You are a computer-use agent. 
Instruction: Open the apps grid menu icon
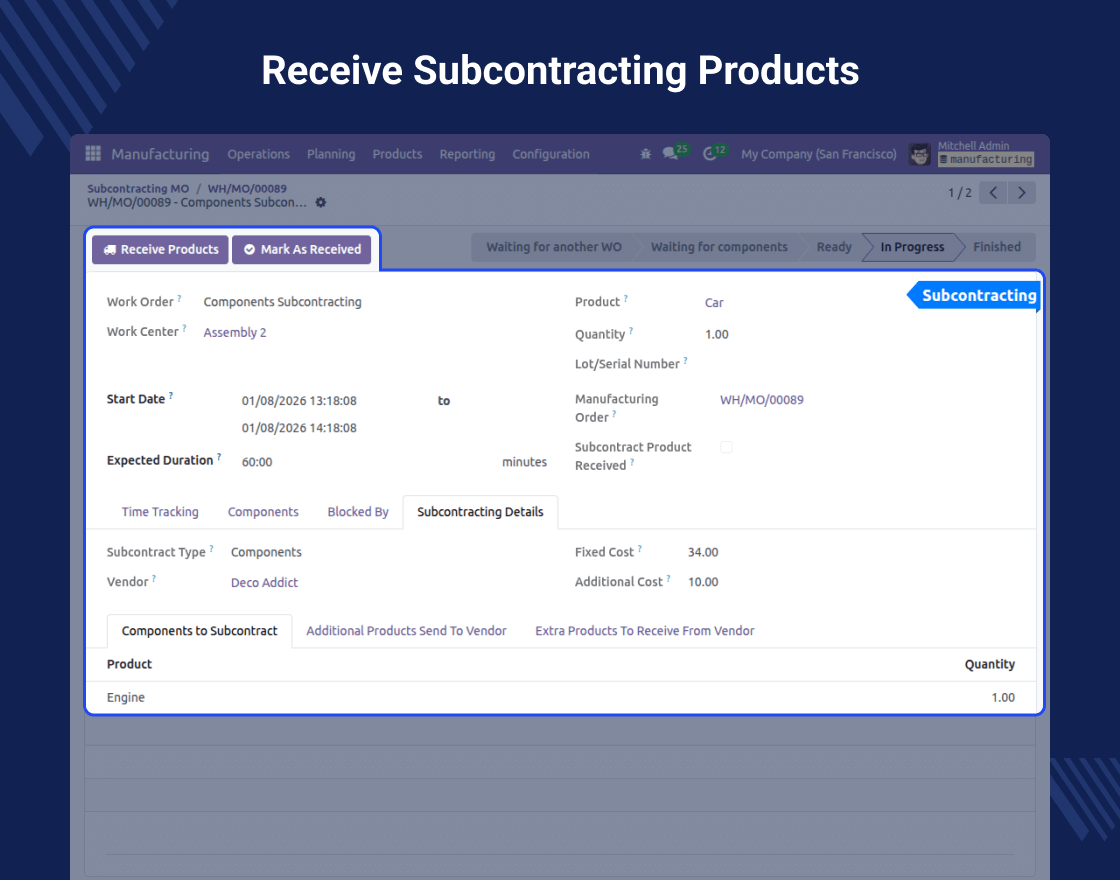(x=93, y=154)
